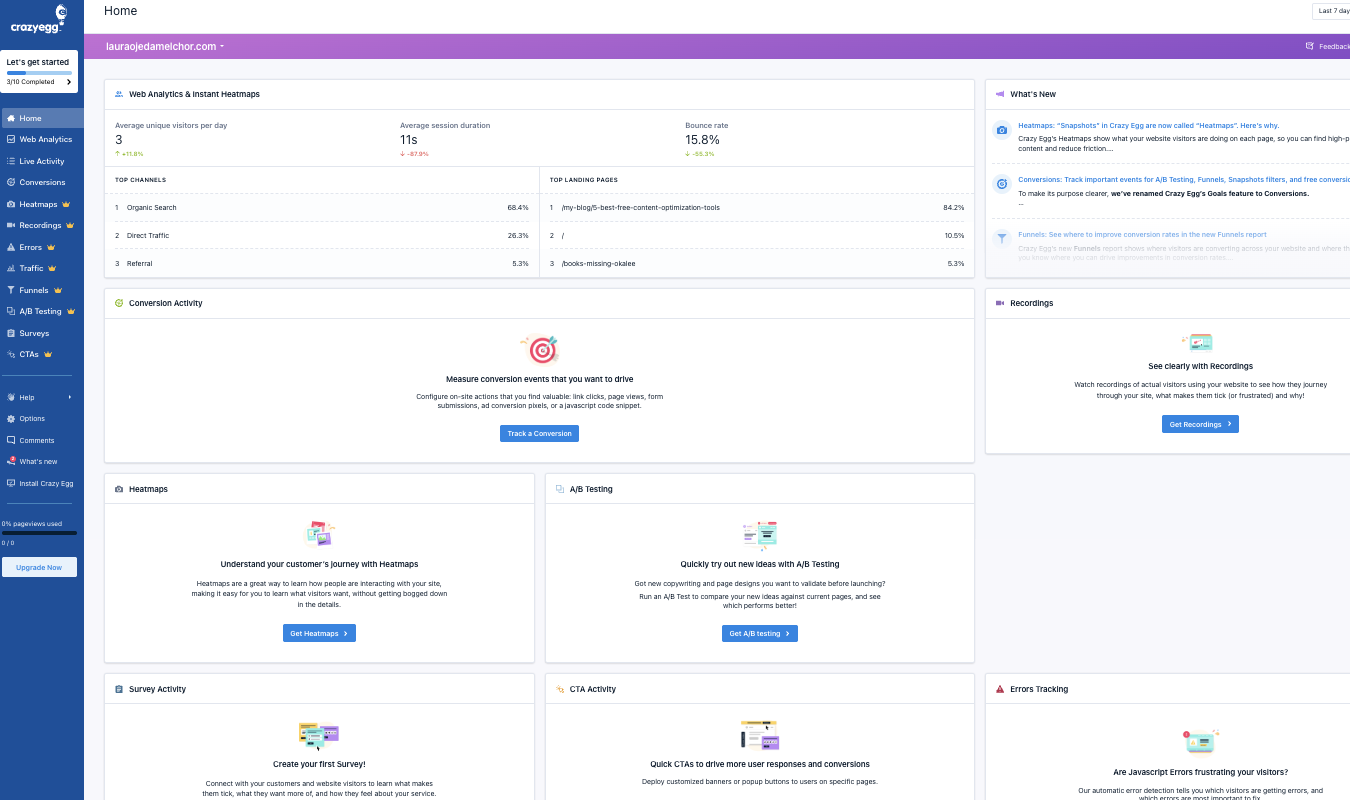Click the Upgrade Now button
1350x800 pixels.
click(39, 566)
